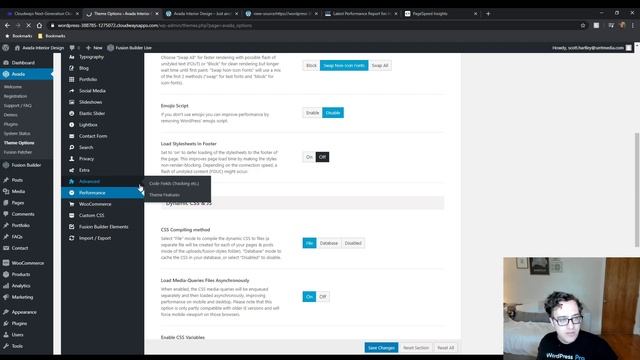Click the Marketing megaphone icon
Image resolution: width=640 pixels, height=360 pixels.
[x=6, y=297]
